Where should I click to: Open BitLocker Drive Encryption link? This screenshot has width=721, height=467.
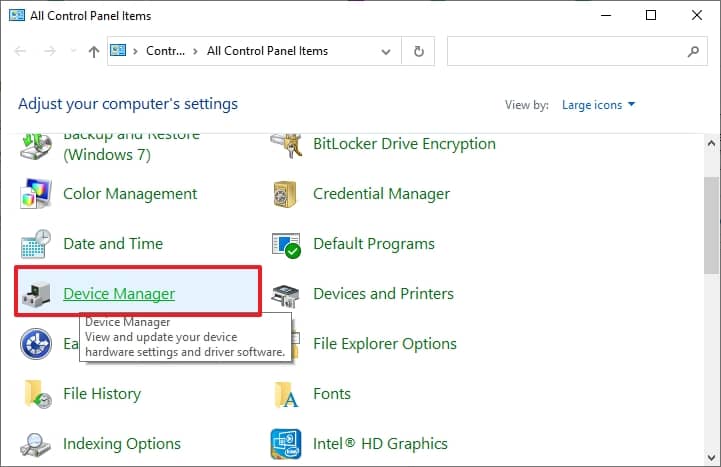[404, 144]
